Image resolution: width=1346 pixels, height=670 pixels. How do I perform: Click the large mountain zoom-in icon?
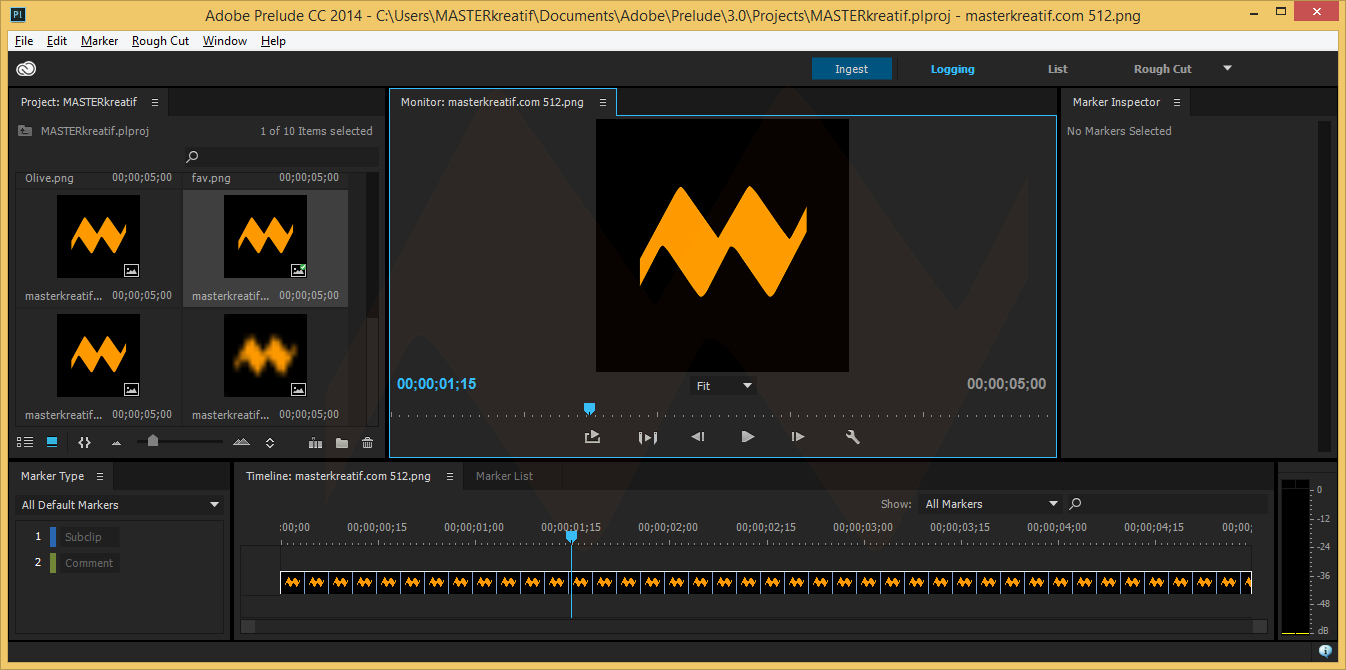[241, 442]
